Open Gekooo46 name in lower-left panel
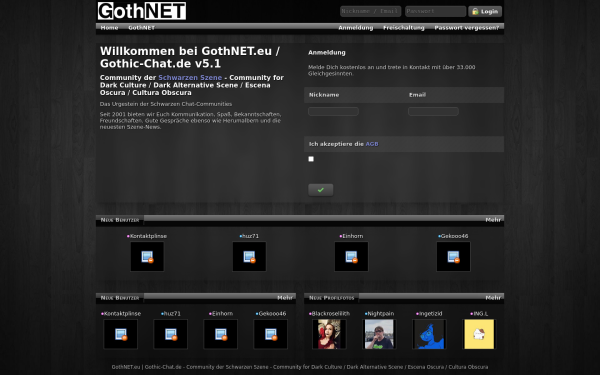 tap(272, 313)
